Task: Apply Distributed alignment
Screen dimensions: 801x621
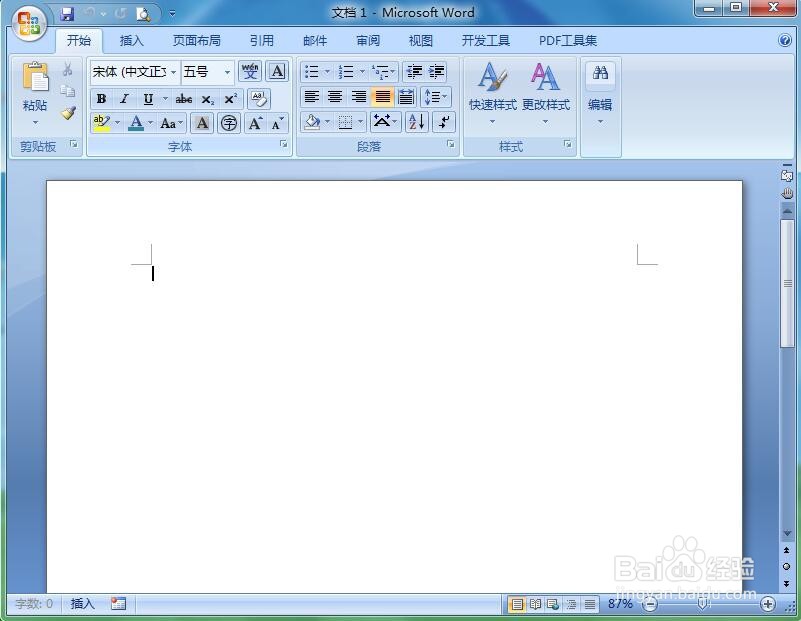Action: tap(406, 97)
